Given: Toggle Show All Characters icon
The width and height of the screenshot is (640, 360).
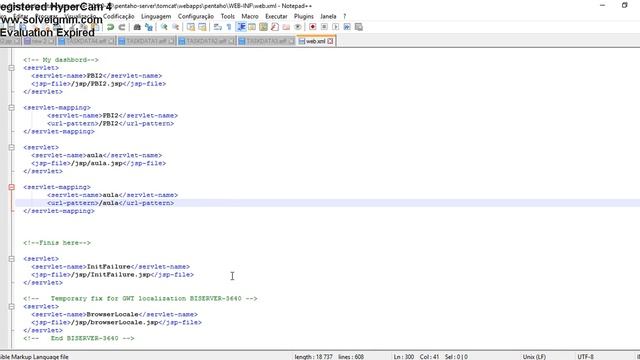Looking at the screenshot, I should pyautogui.click(x=229, y=27).
